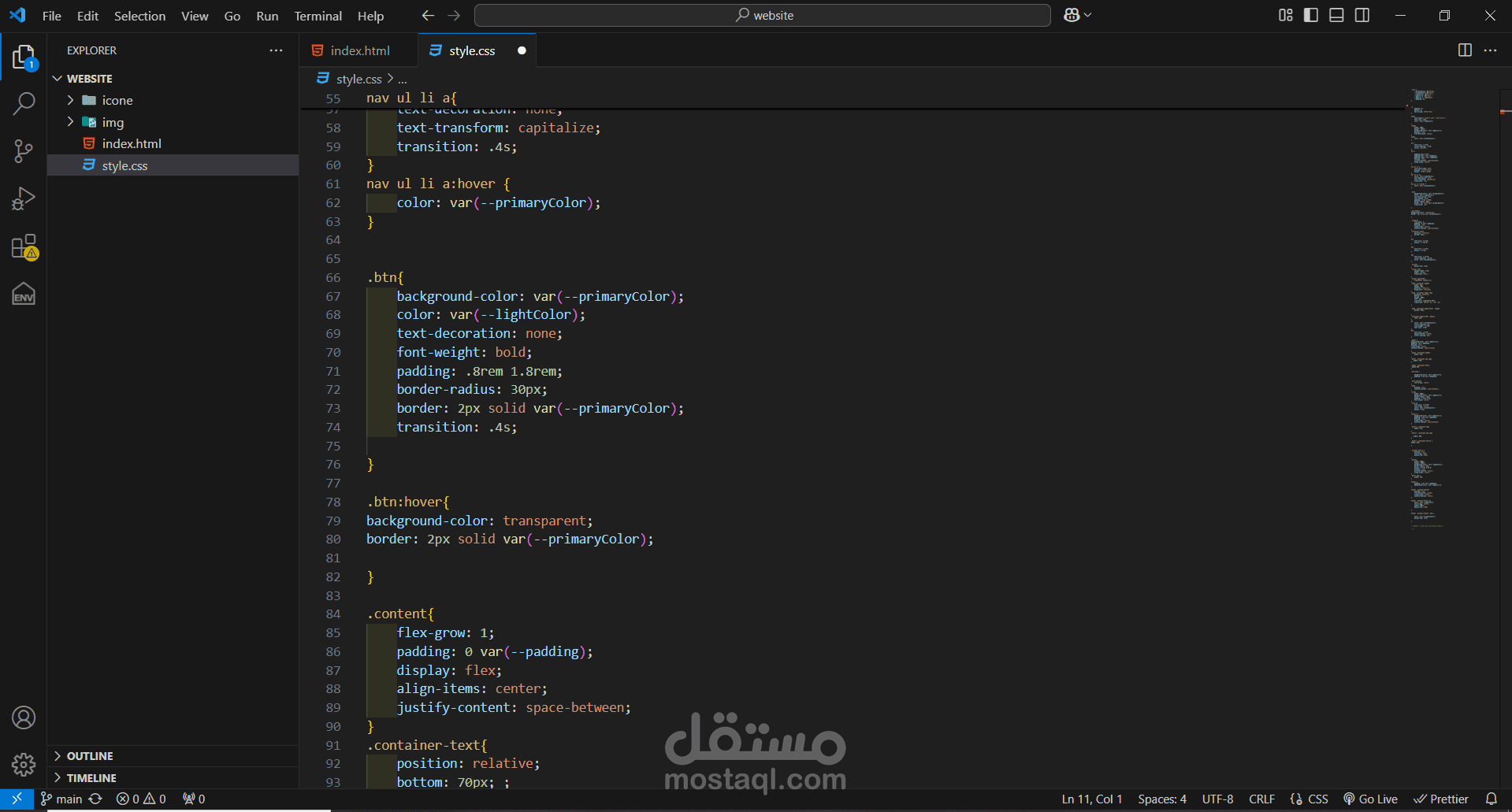Click the .content selector line
The image size is (1512, 812).
pyautogui.click(x=400, y=614)
